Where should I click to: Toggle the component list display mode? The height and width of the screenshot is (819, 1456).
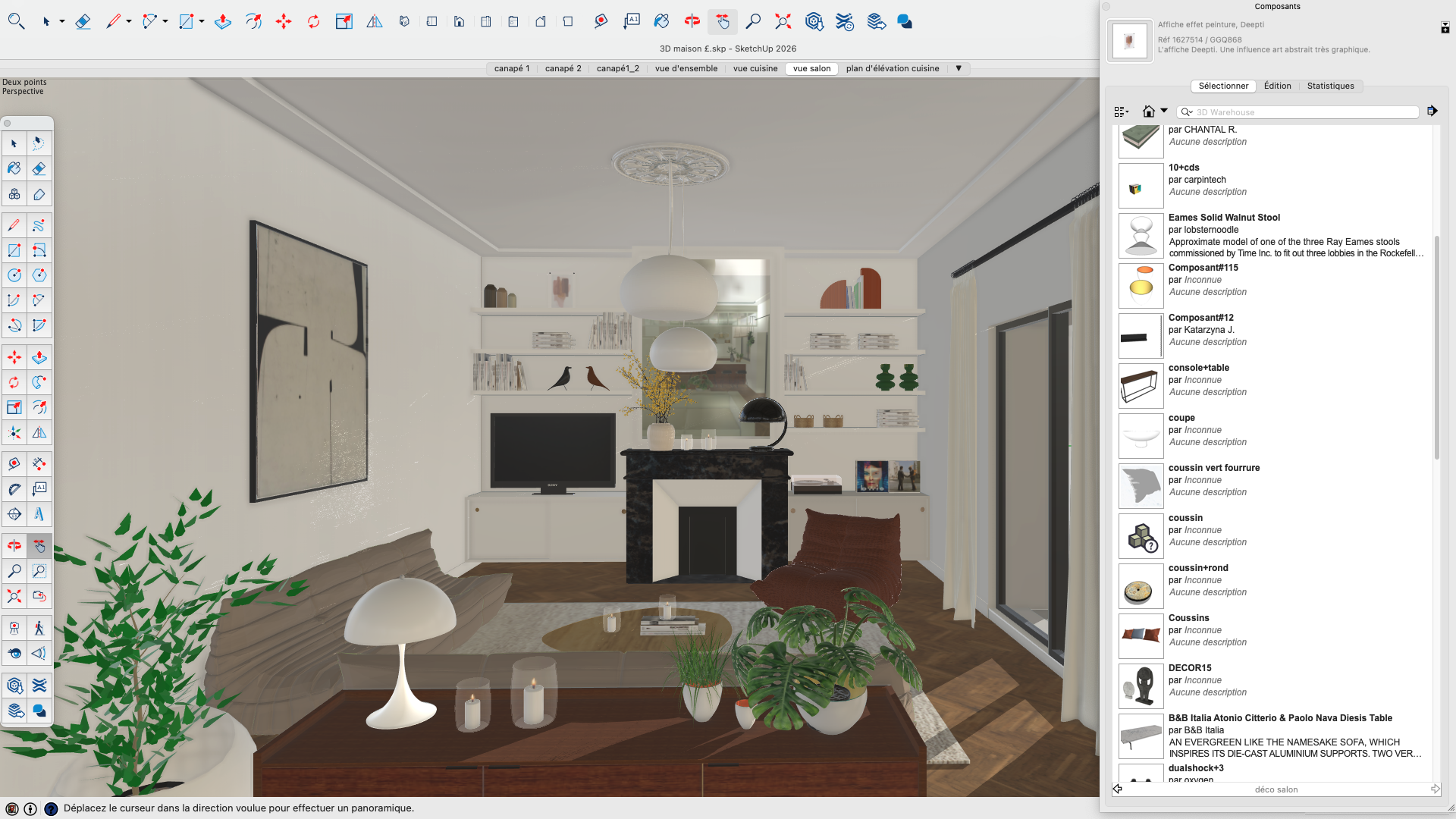click(1121, 111)
